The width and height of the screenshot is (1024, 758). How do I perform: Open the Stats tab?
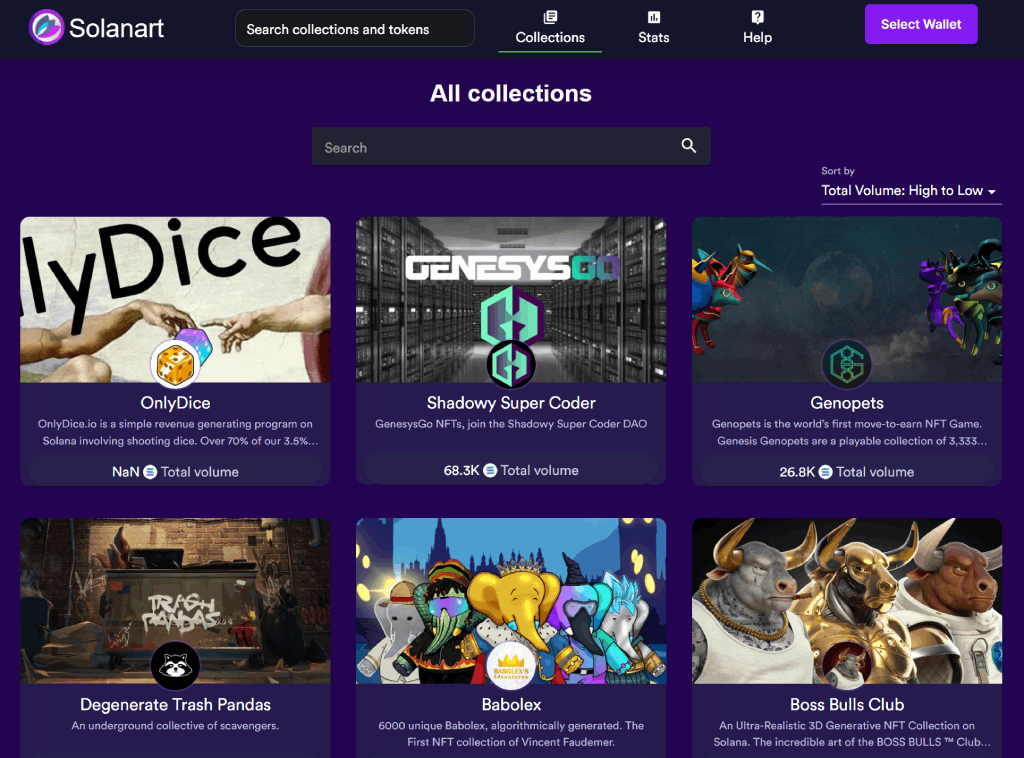654,28
